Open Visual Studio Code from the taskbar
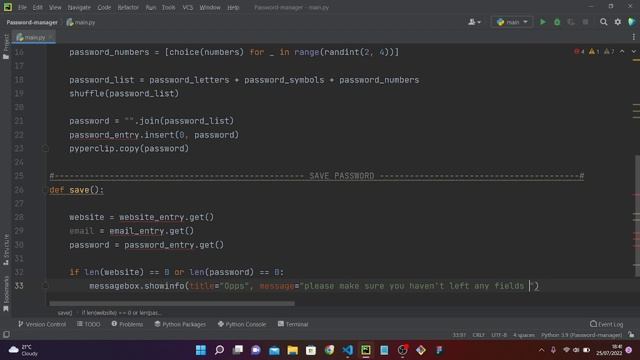The width and height of the screenshot is (640, 360). click(348, 350)
